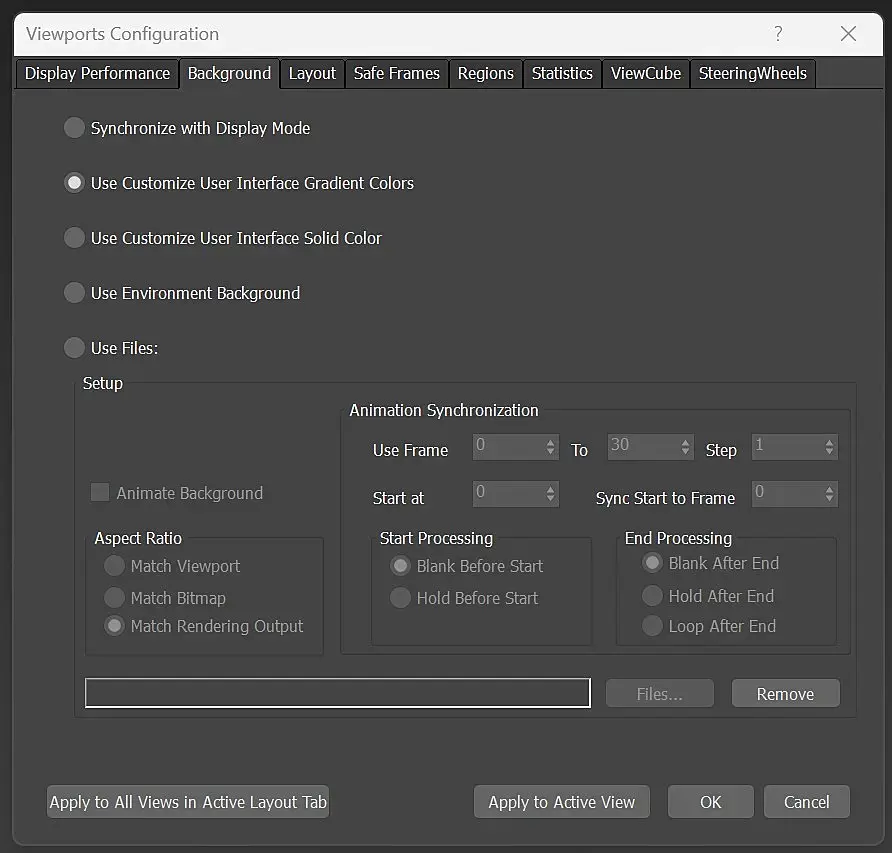Choose Use Environment Background radio button
This screenshot has height=853, width=892.
(75, 293)
